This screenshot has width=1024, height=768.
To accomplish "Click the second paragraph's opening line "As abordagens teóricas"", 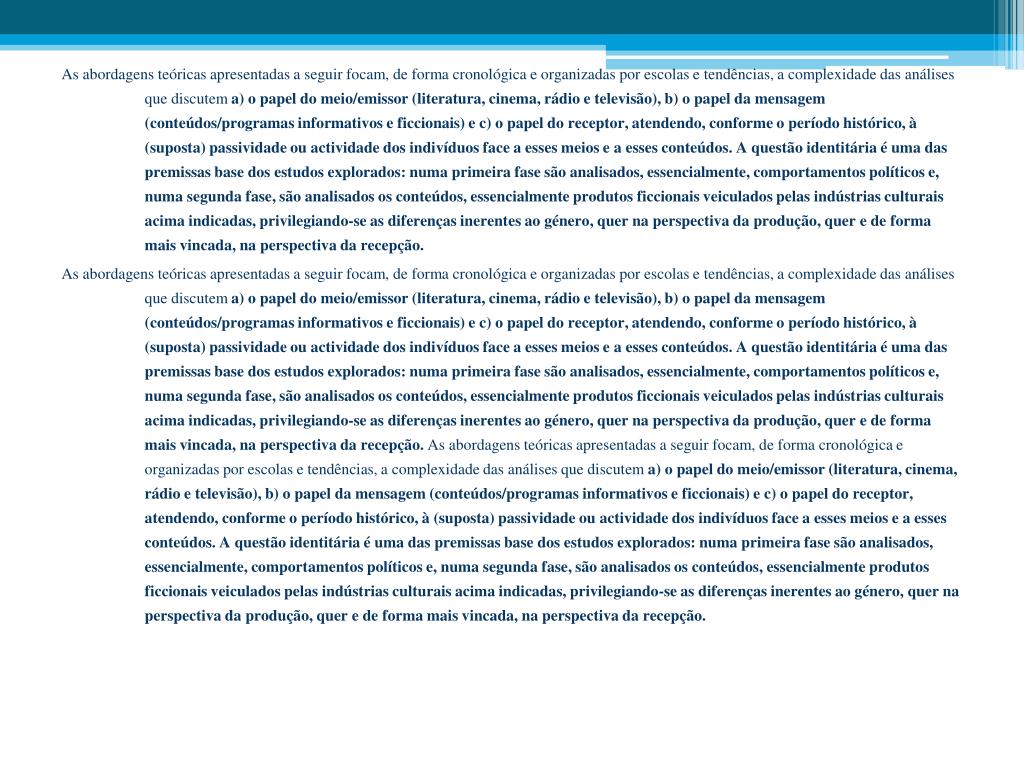I will tap(508, 274).
